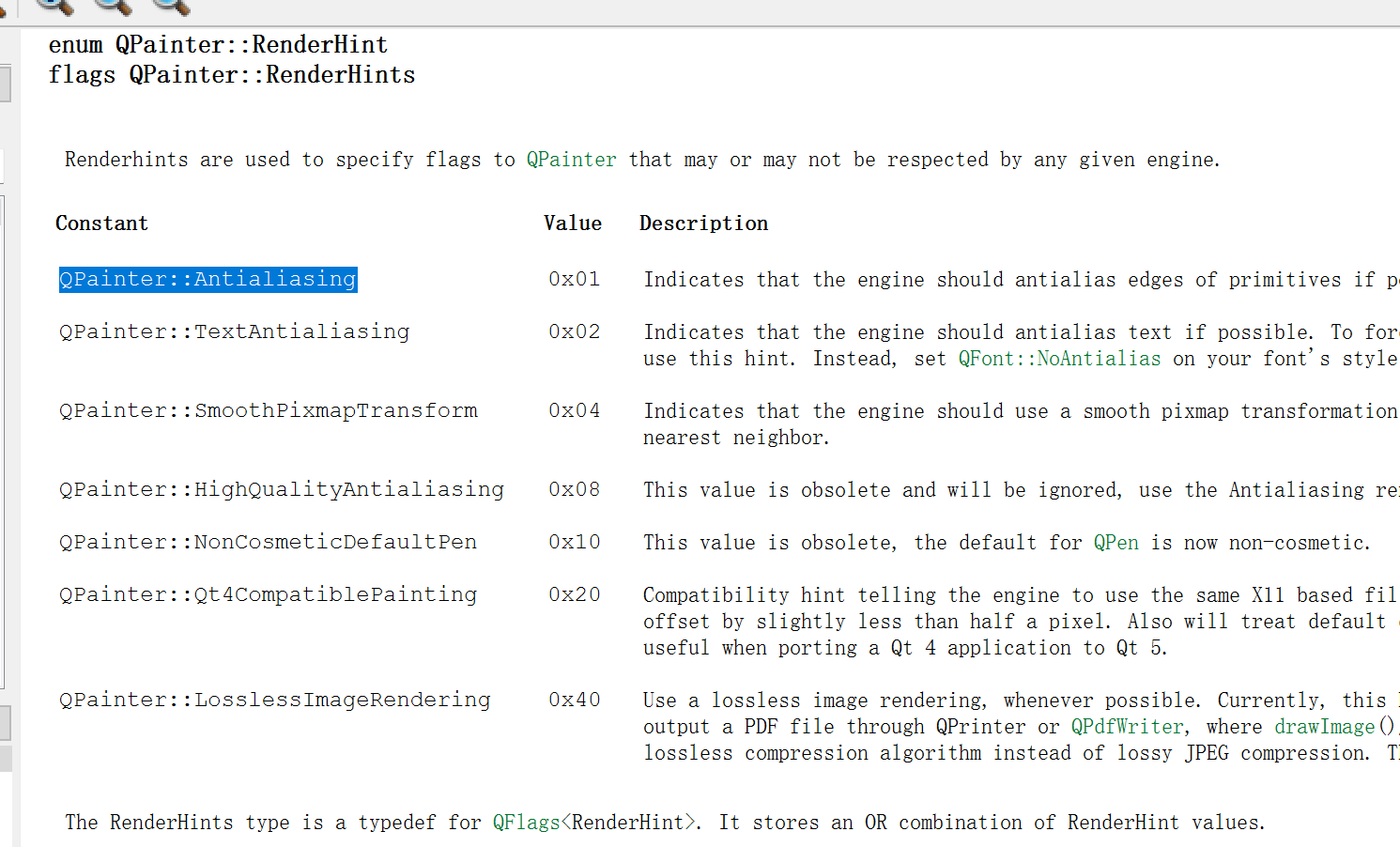Click the QPainter::Qt4CompatiblePainting constant
The width and height of the screenshot is (1400, 847).
tap(269, 594)
